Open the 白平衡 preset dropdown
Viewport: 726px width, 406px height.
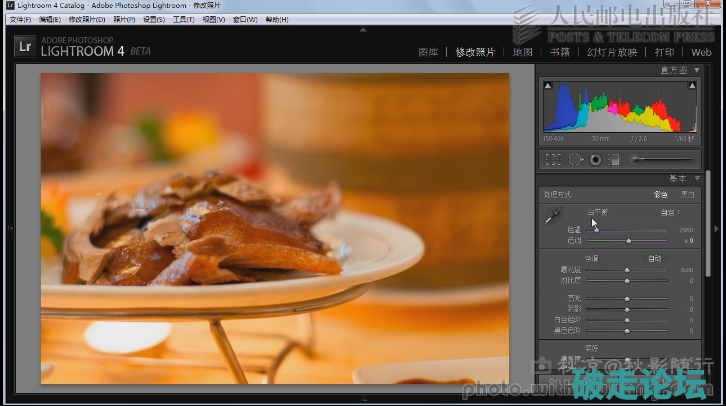click(x=668, y=212)
